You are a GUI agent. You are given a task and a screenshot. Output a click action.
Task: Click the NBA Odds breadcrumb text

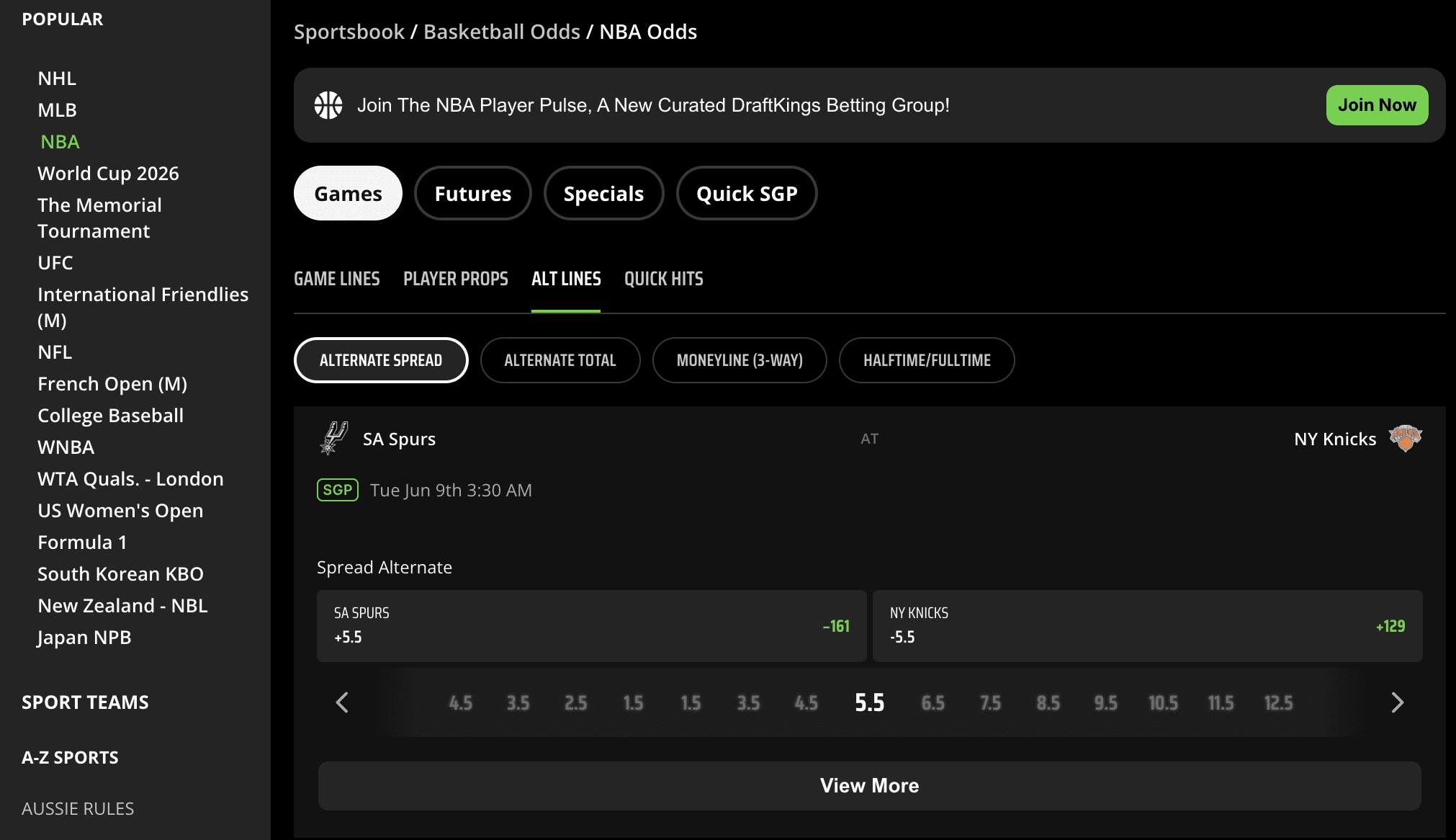648,32
